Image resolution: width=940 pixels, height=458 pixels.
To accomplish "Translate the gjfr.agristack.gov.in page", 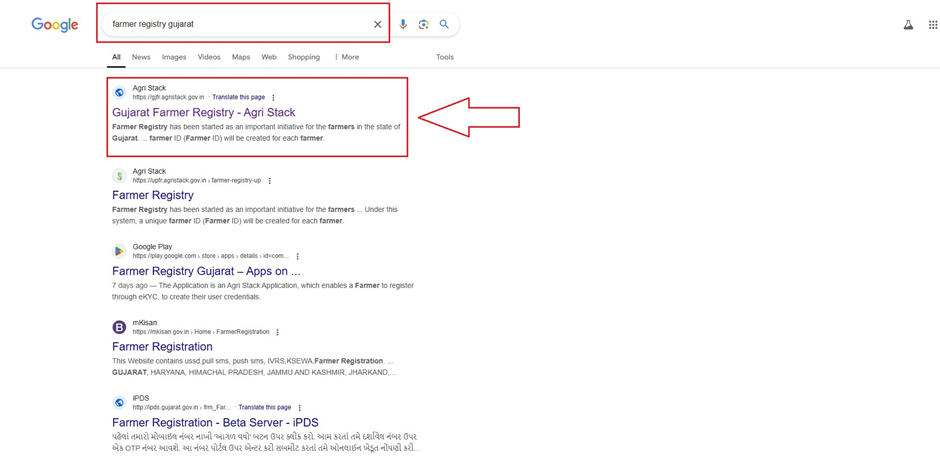I will 239,97.
